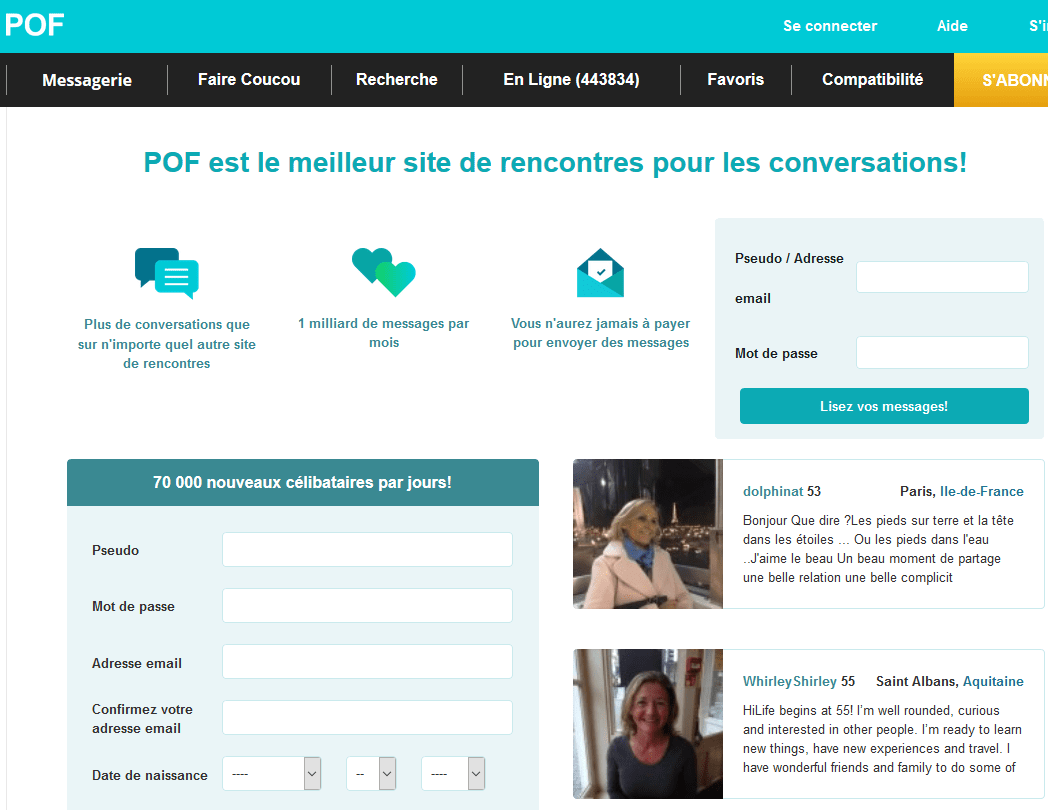Expand the birth month dropdown
Image resolution: width=1048 pixels, height=810 pixels.
click(271, 773)
